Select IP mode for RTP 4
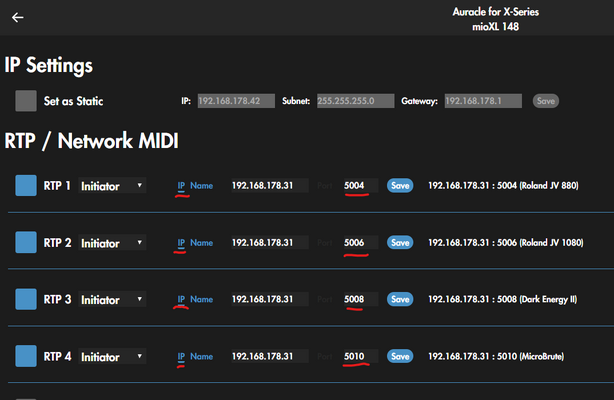 tap(181, 357)
